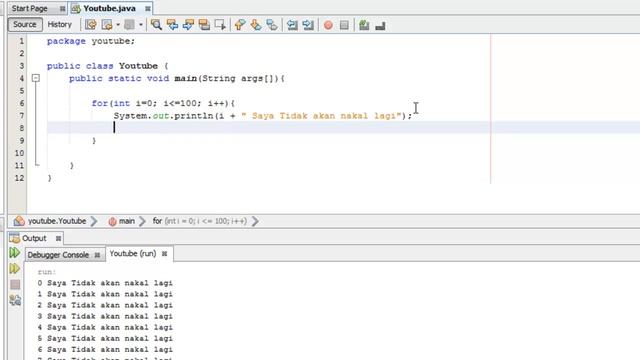Click the Find Selection magnifier icon
This screenshot has width=640, height=360.
[x=156, y=25]
